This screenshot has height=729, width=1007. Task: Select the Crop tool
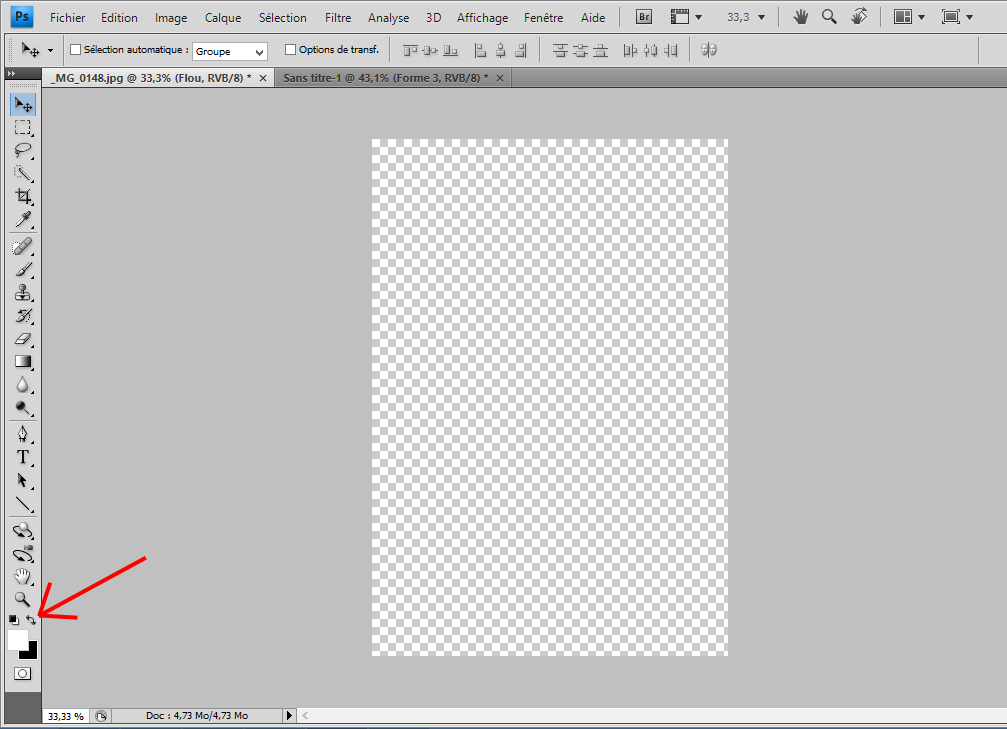pos(22,196)
